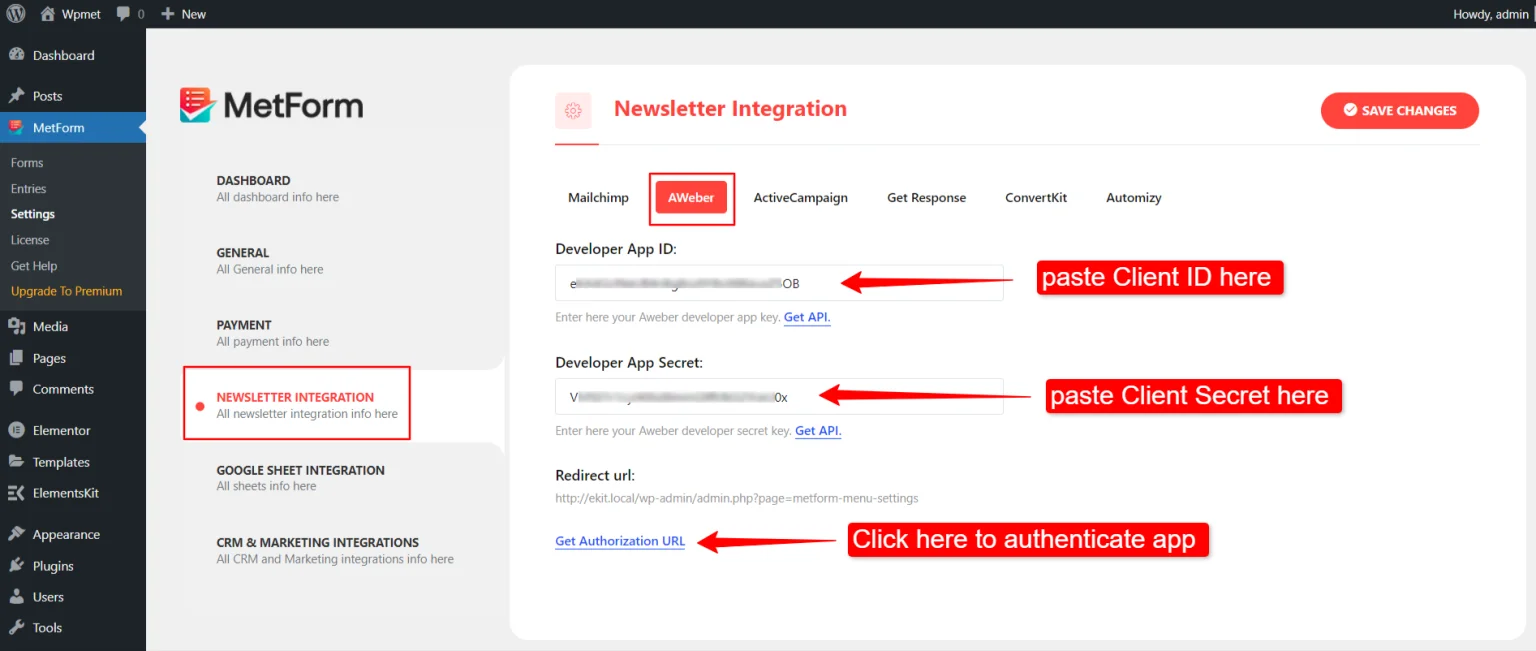Viewport: 1536px width, 651px height.
Task: Select the gear icon beside Newsletter Integration heading
Action: (x=573, y=110)
